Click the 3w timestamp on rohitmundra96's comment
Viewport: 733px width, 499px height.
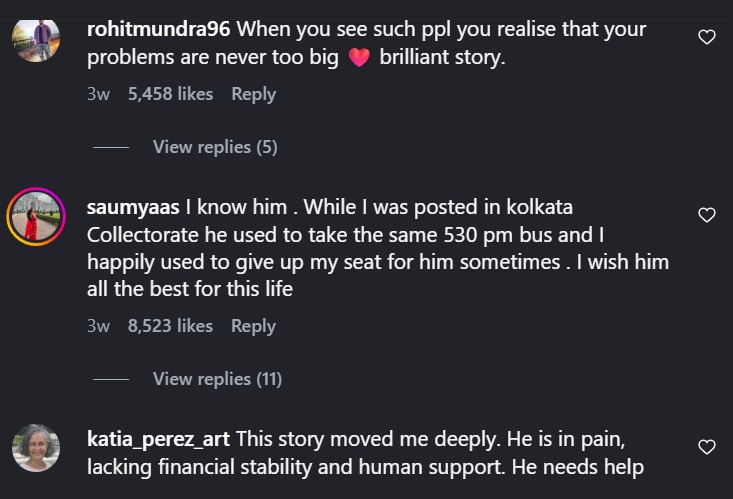tap(98, 94)
